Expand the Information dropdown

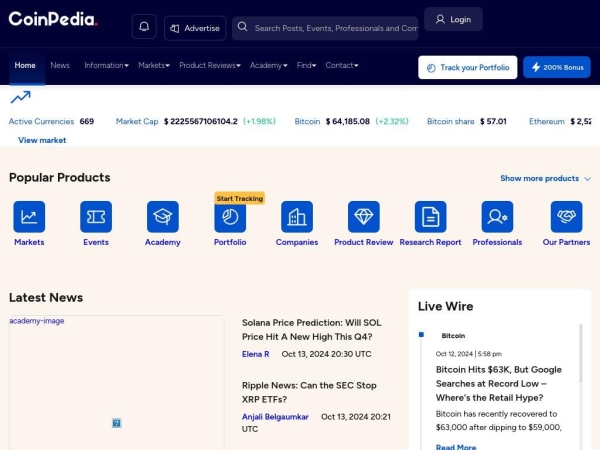point(106,65)
